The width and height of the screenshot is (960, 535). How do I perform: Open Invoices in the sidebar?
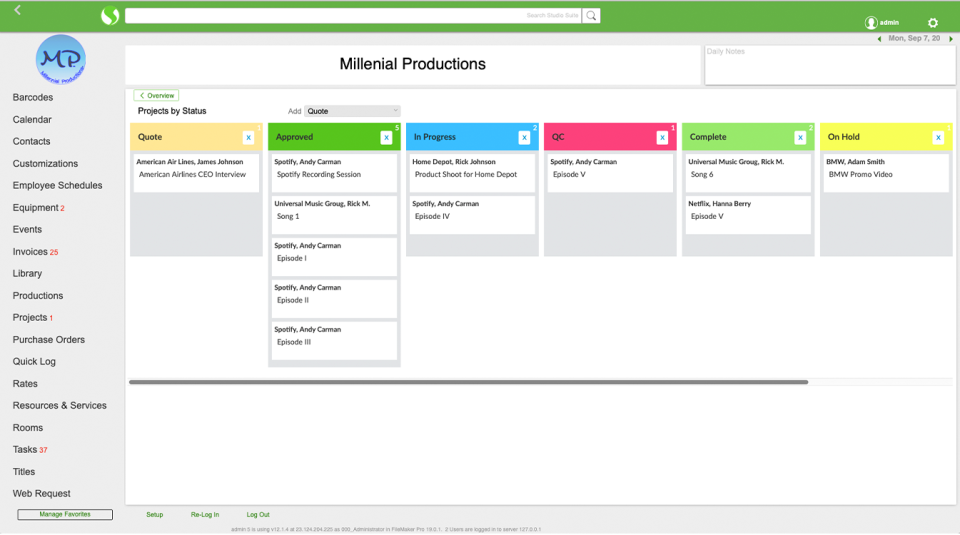30,252
